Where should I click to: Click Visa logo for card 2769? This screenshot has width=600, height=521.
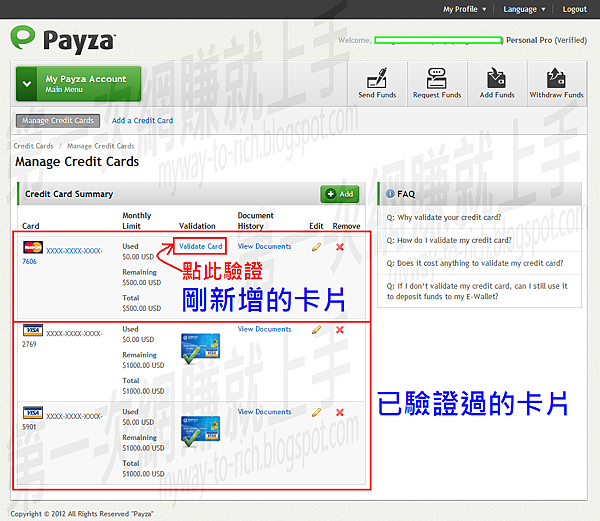33,330
